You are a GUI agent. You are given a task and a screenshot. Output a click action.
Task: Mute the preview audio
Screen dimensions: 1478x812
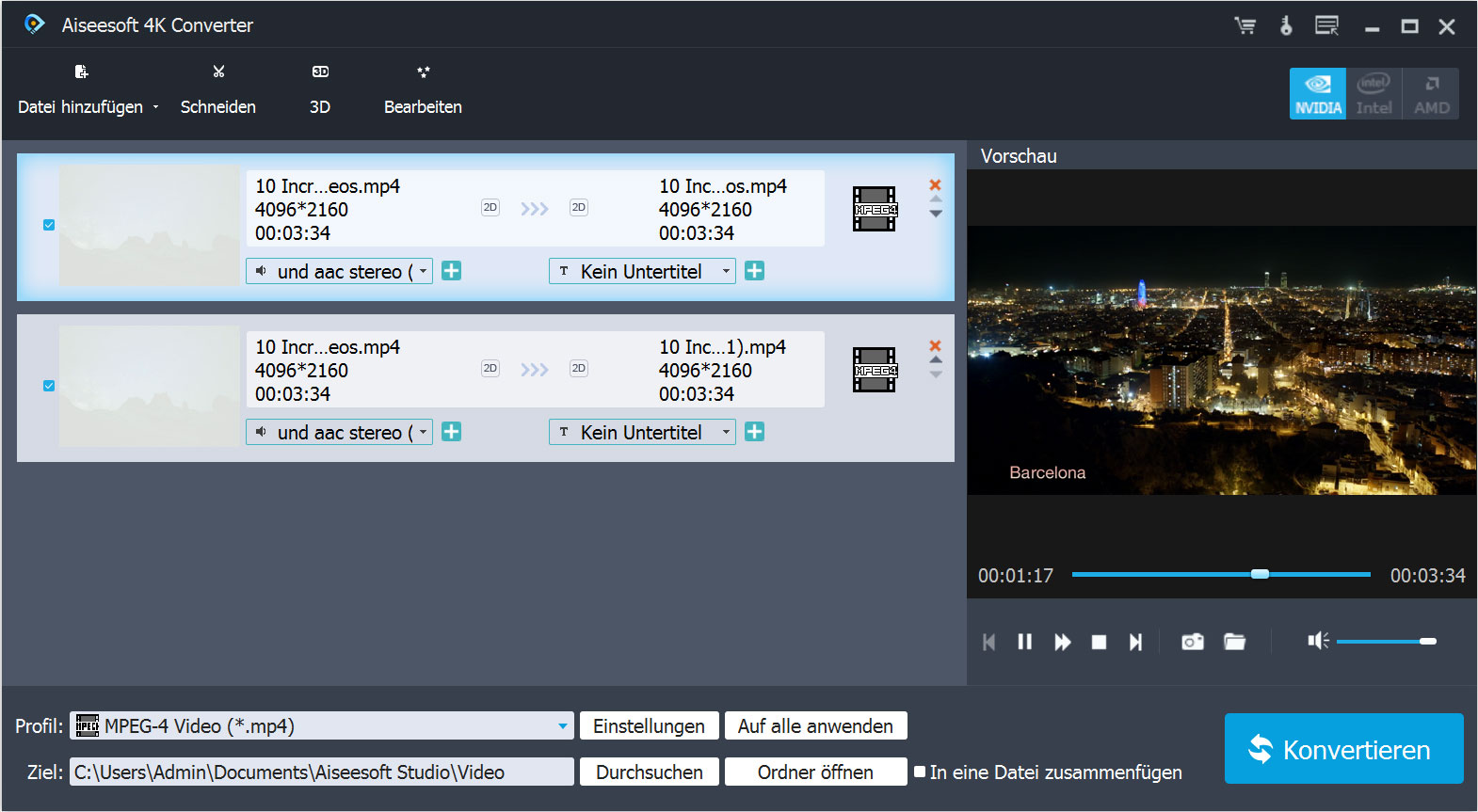(1318, 641)
